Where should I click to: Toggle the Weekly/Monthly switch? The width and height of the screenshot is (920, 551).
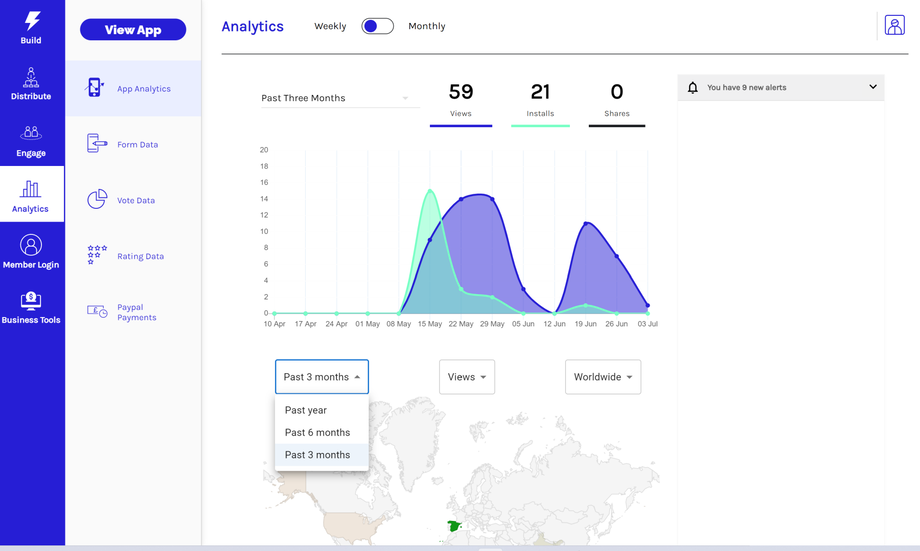click(377, 26)
